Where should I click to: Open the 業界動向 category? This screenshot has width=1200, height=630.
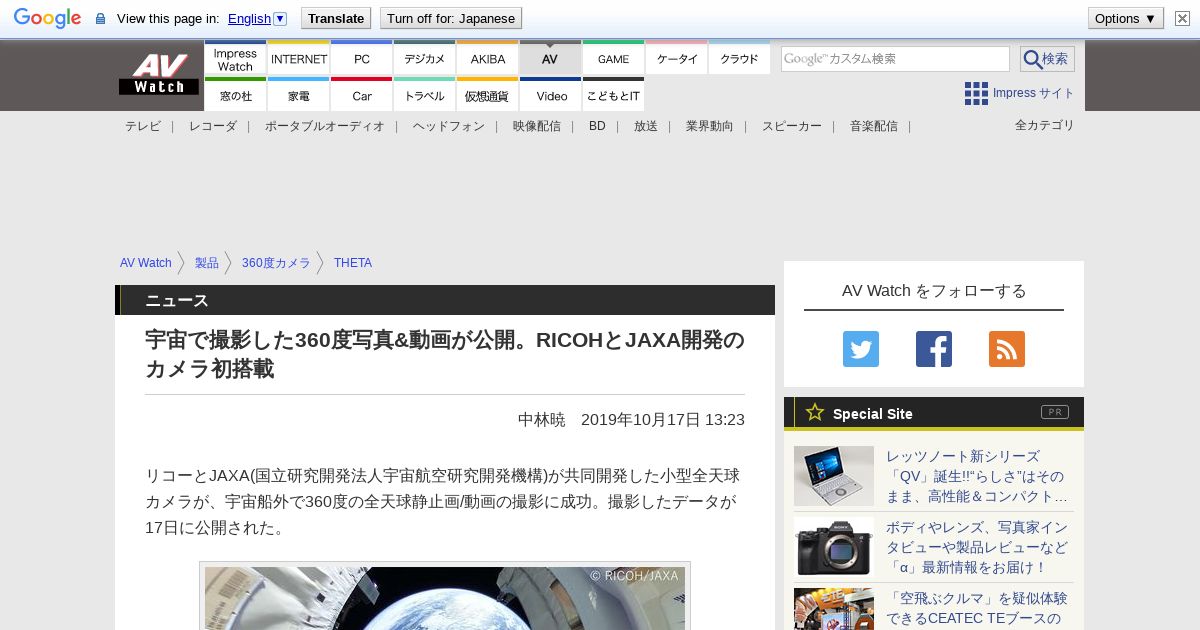(x=710, y=126)
